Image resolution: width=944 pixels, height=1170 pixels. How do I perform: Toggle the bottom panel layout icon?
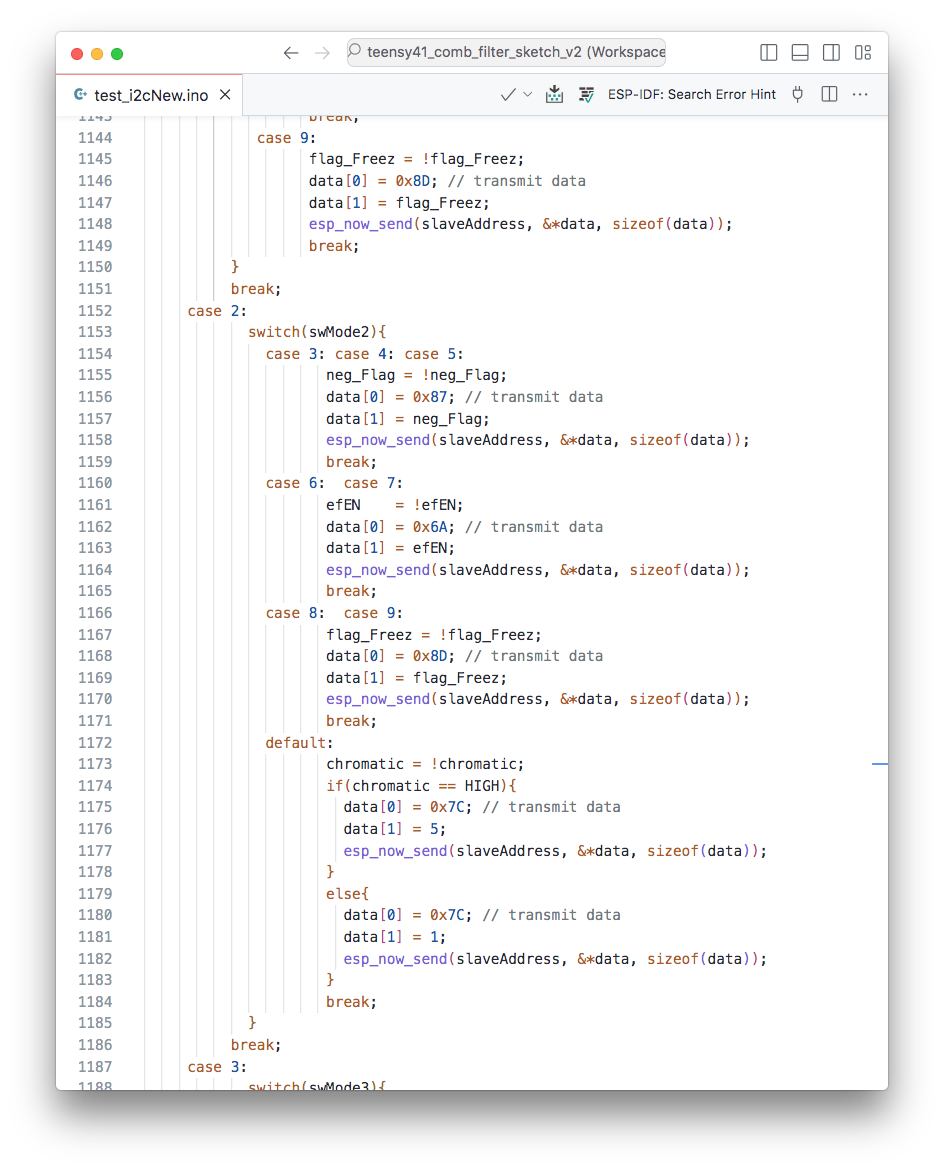[800, 53]
